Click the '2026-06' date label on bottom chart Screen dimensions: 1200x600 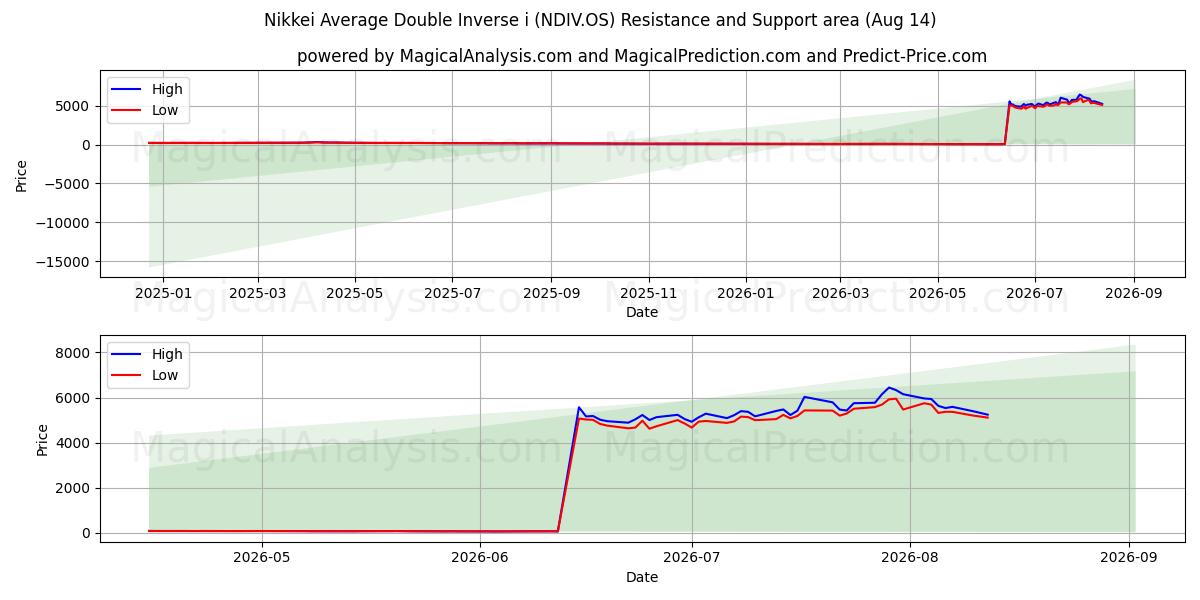click(480, 558)
